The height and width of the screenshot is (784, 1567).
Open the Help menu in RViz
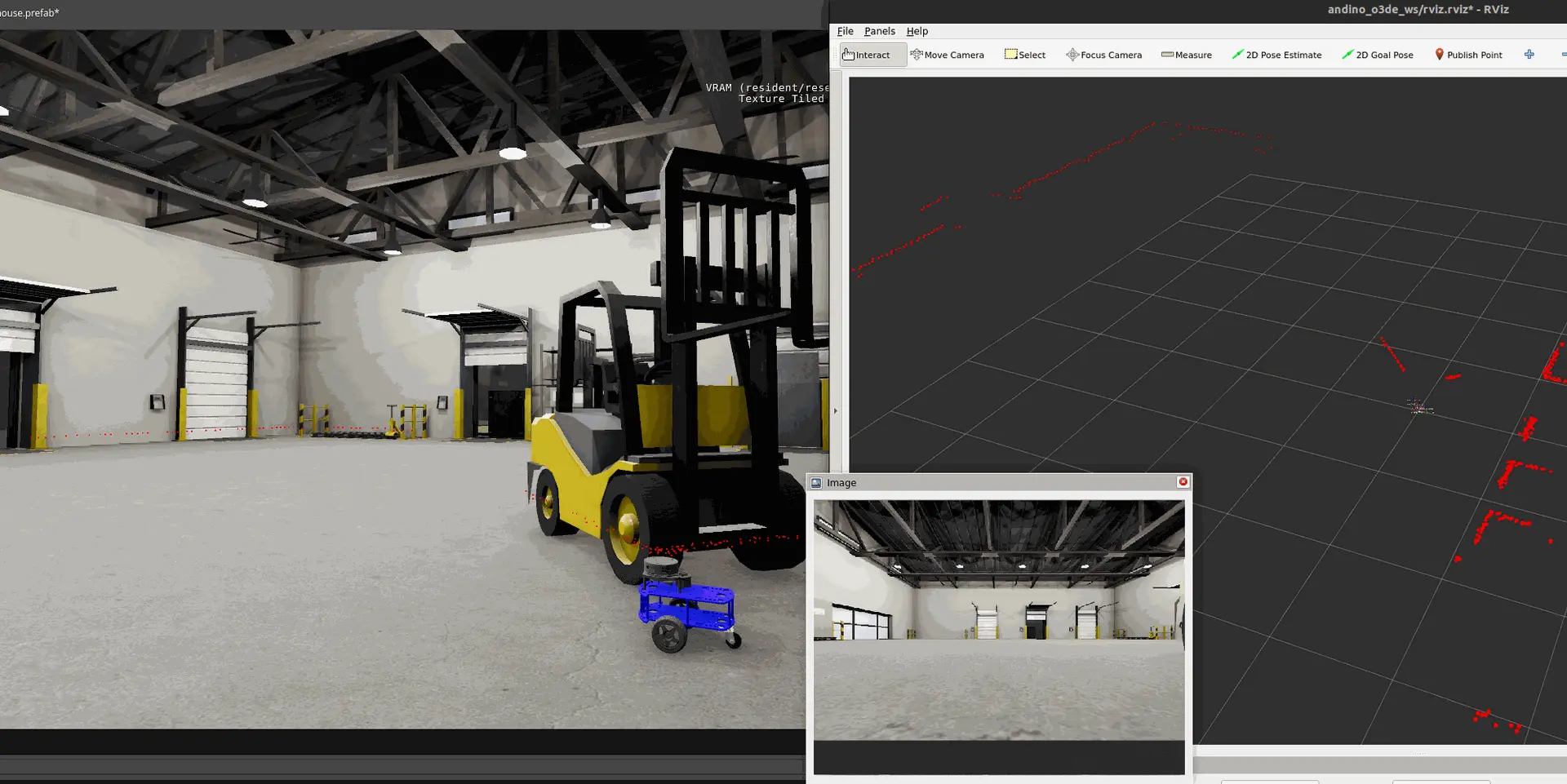click(917, 31)
